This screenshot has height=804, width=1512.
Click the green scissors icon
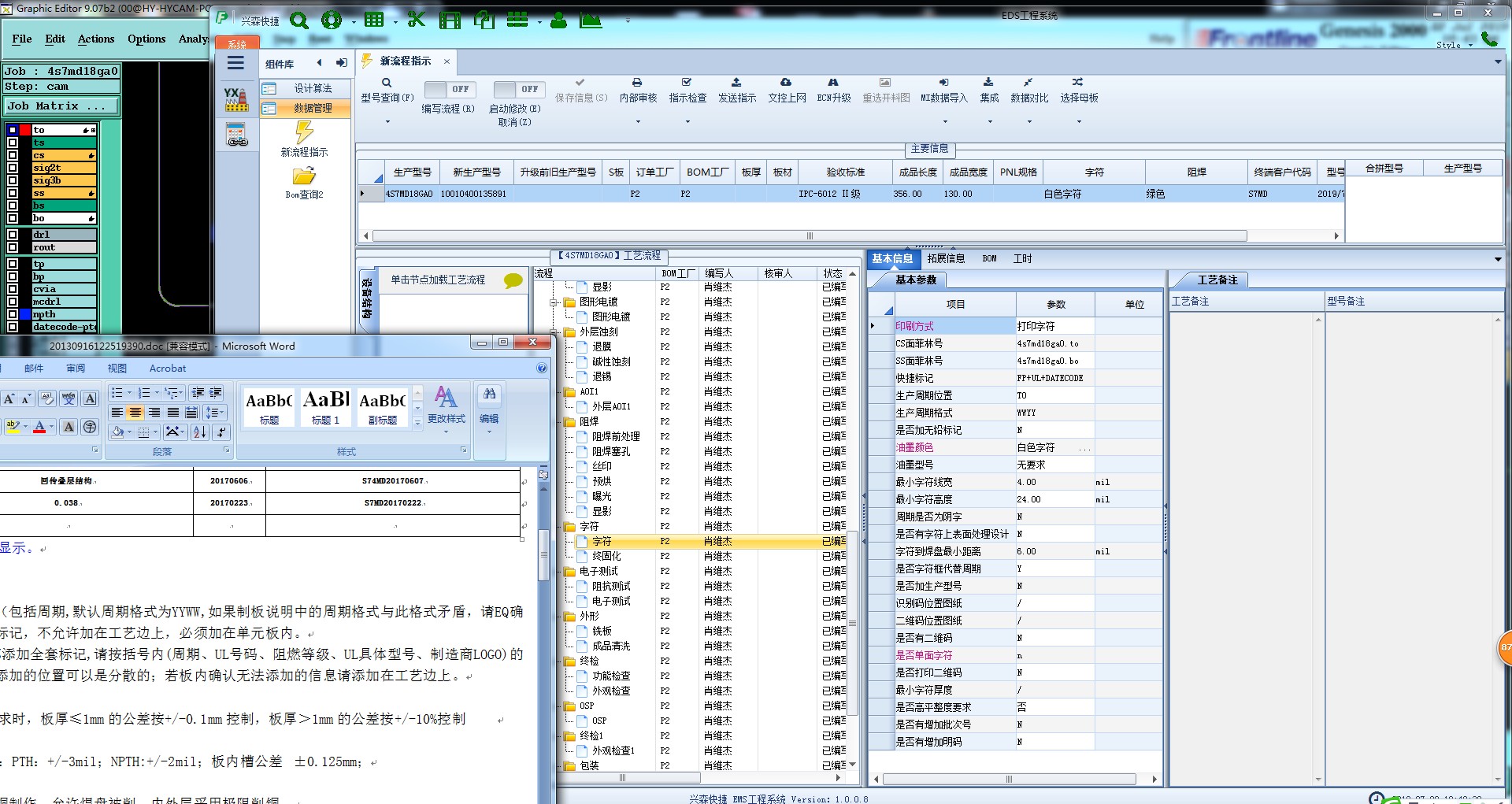(x=416, y=20)
